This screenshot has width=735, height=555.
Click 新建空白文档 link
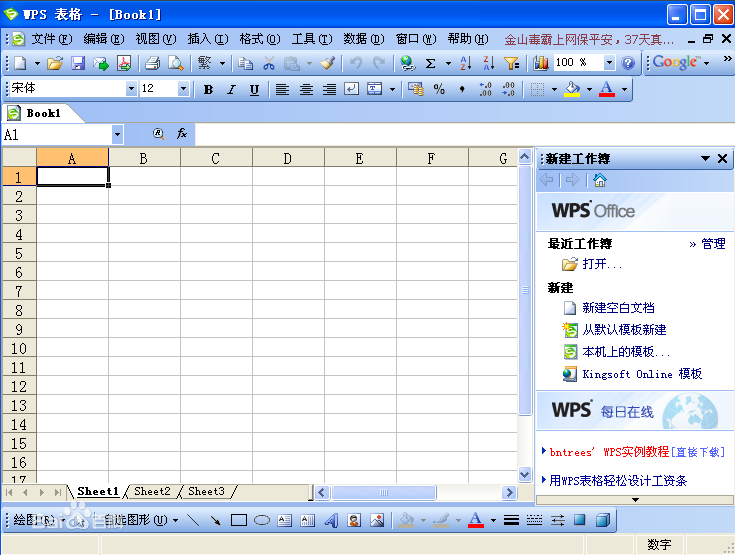[x=618, y=308]
